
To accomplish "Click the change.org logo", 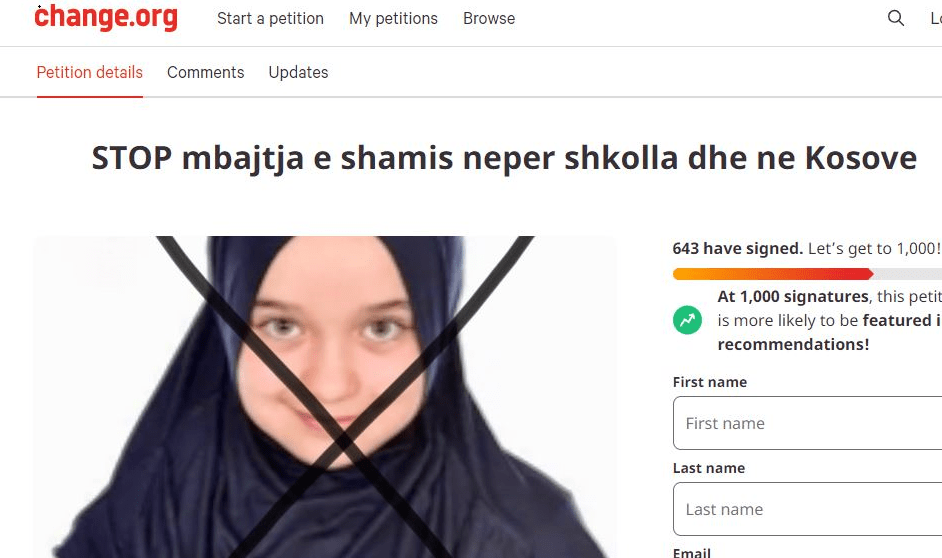I will (106, 17).
